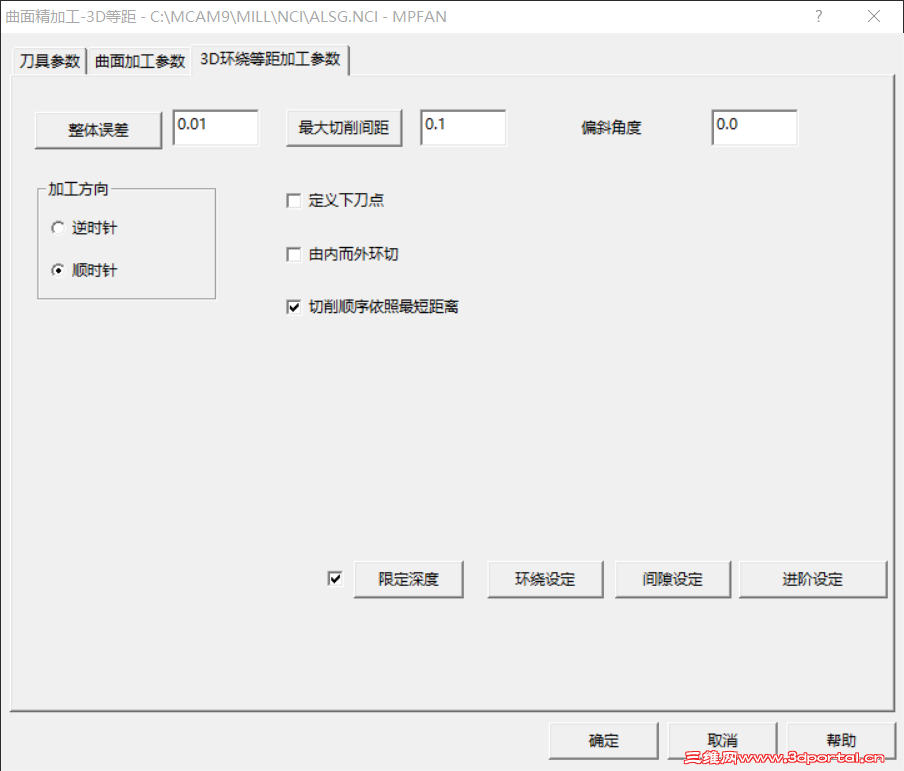Enable the 由内而外环切 checkbox
904x771 pixels.
point(294,254)
